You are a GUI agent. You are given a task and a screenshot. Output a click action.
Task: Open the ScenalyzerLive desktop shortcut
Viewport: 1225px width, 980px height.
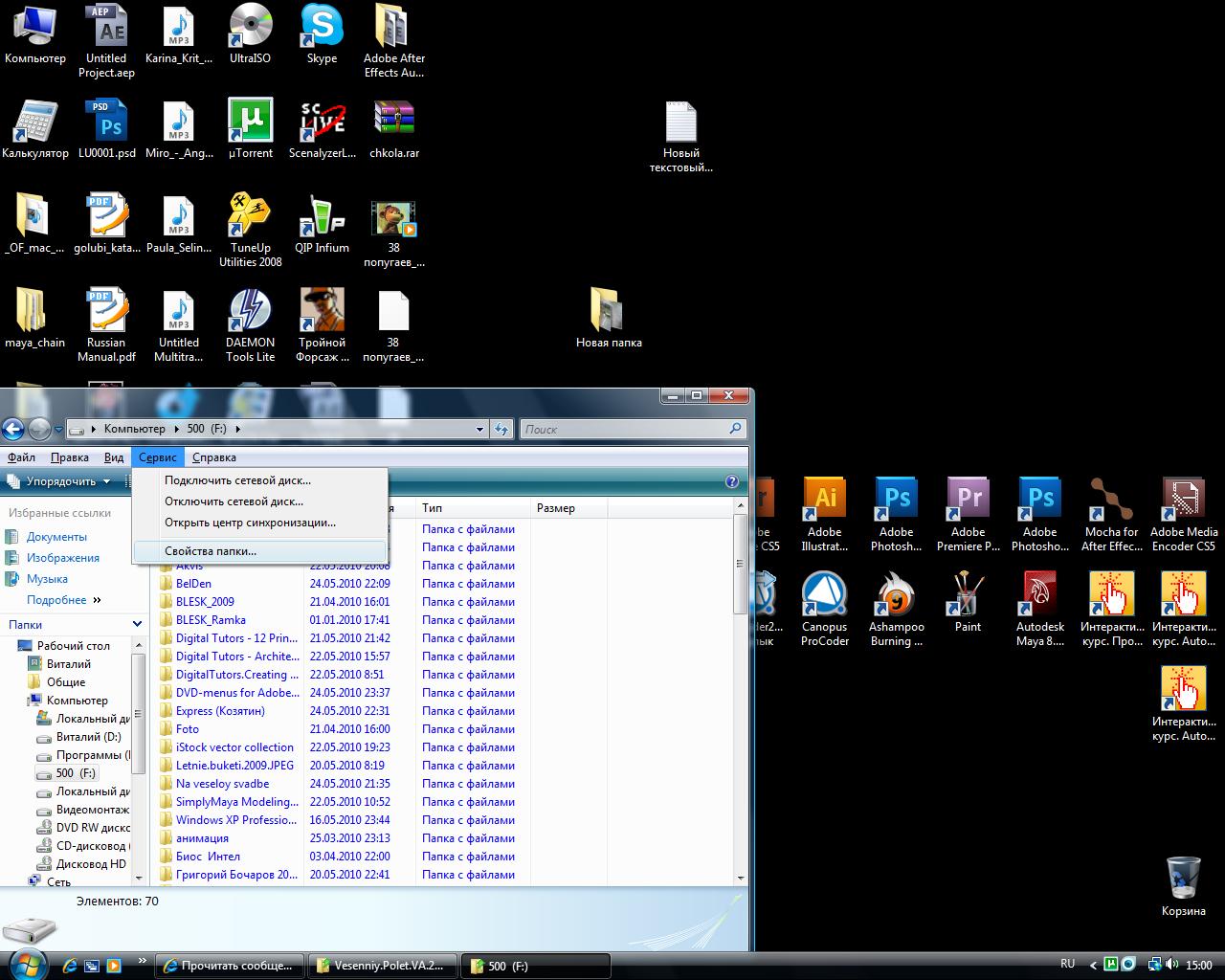[322, 129]
